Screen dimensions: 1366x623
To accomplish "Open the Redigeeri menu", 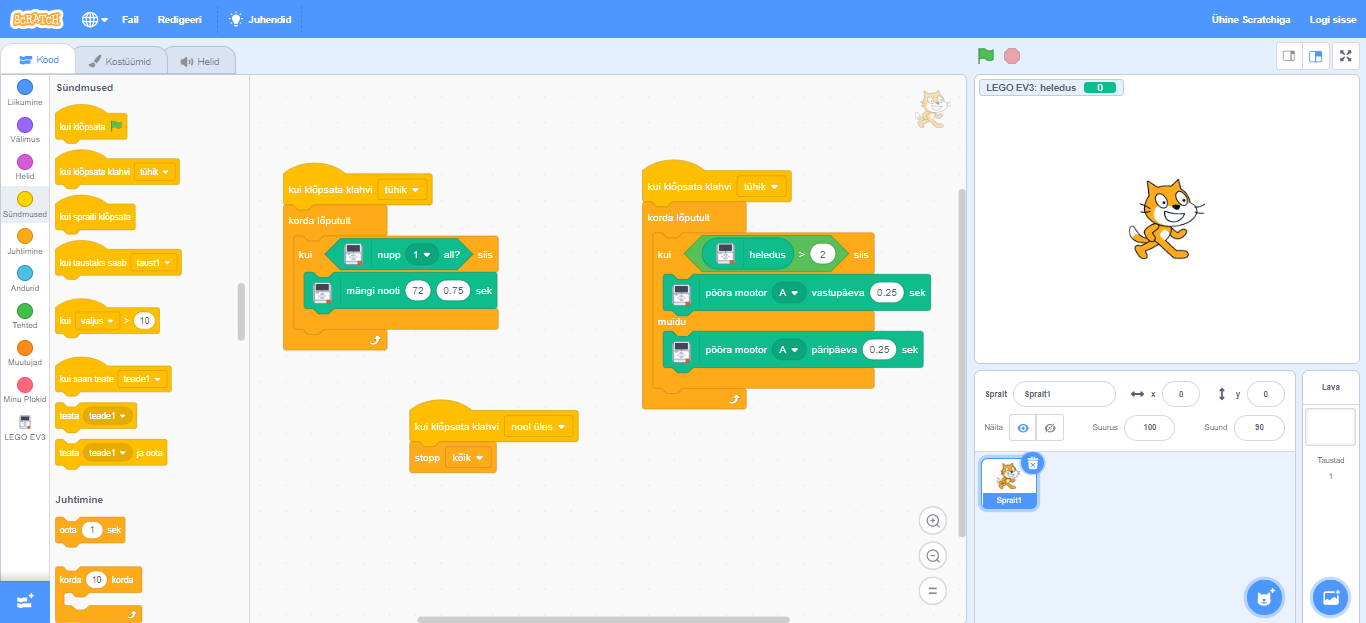I will coord(179,19).
